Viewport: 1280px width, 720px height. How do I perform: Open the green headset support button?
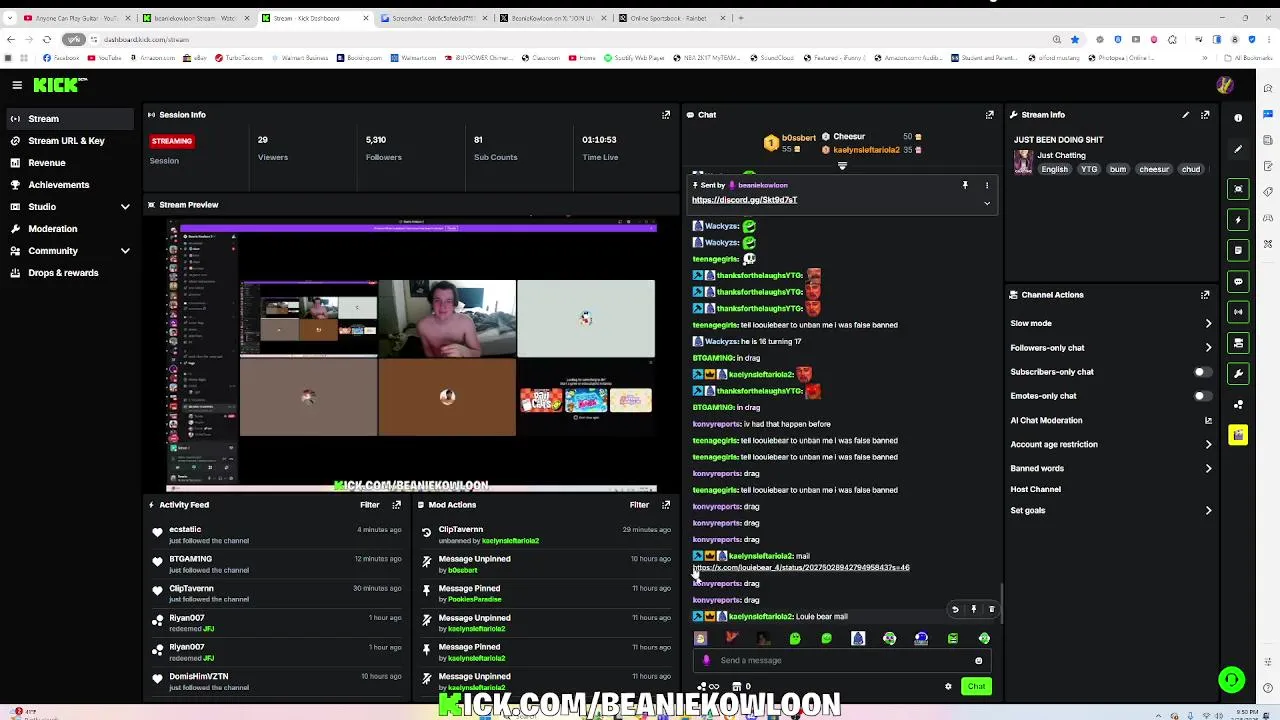pyautogui.click(x=1232, y=679)
